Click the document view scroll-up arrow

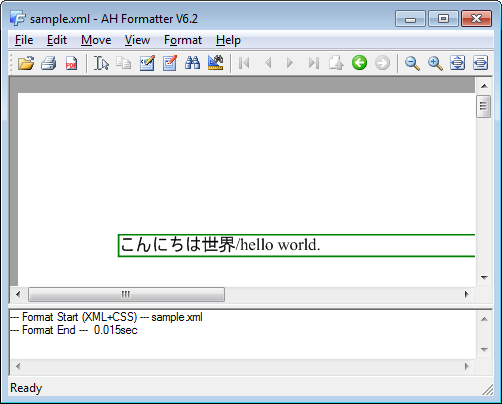click(x=484, y=86)
